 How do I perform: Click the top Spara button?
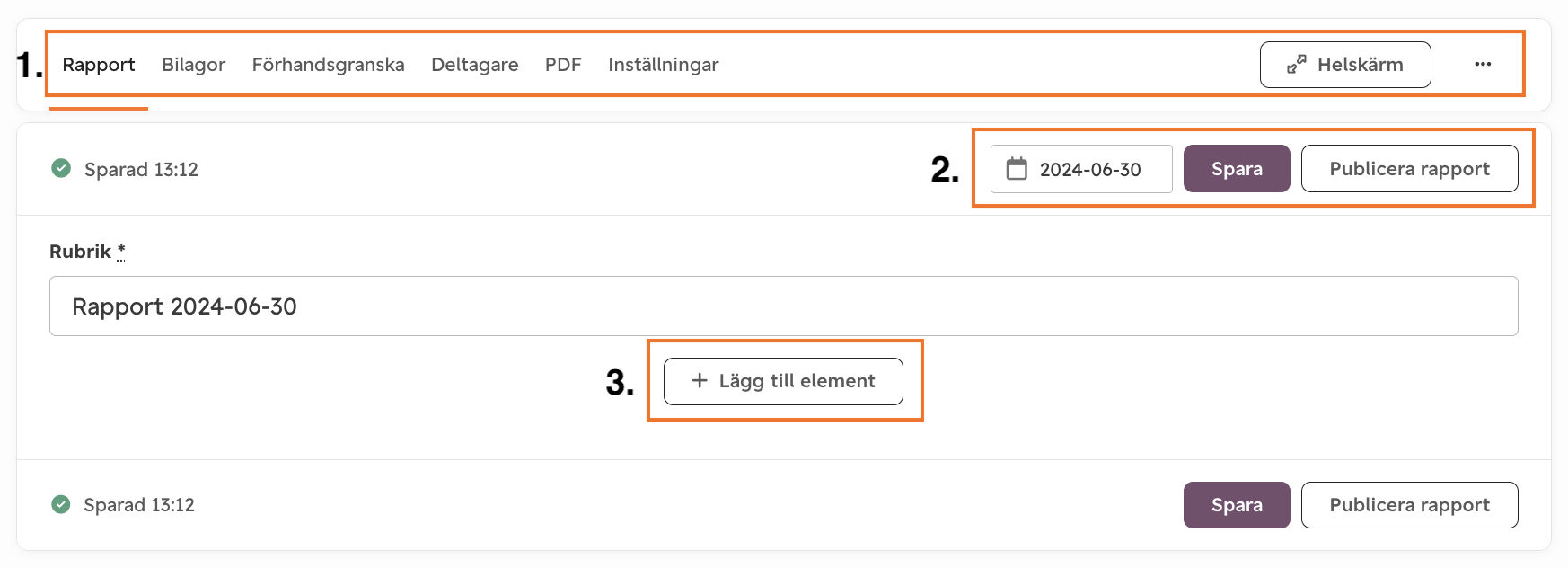click(x=1237, y=169)
